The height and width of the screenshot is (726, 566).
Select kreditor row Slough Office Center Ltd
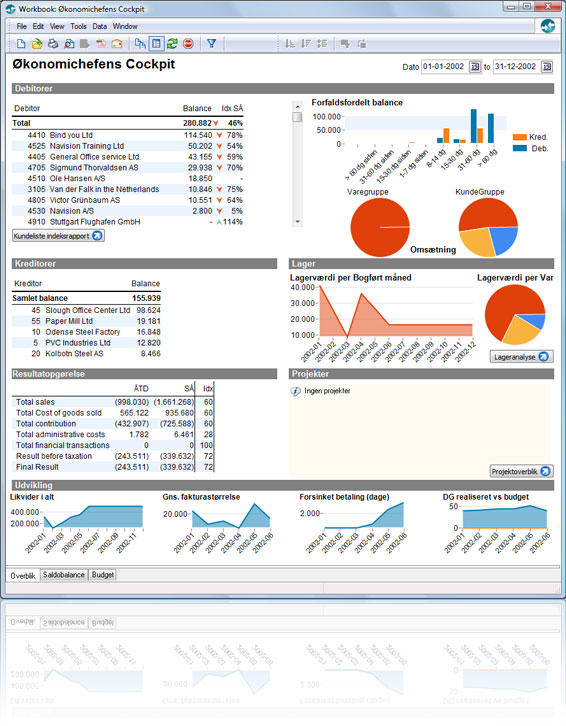(x=87, y=310)
